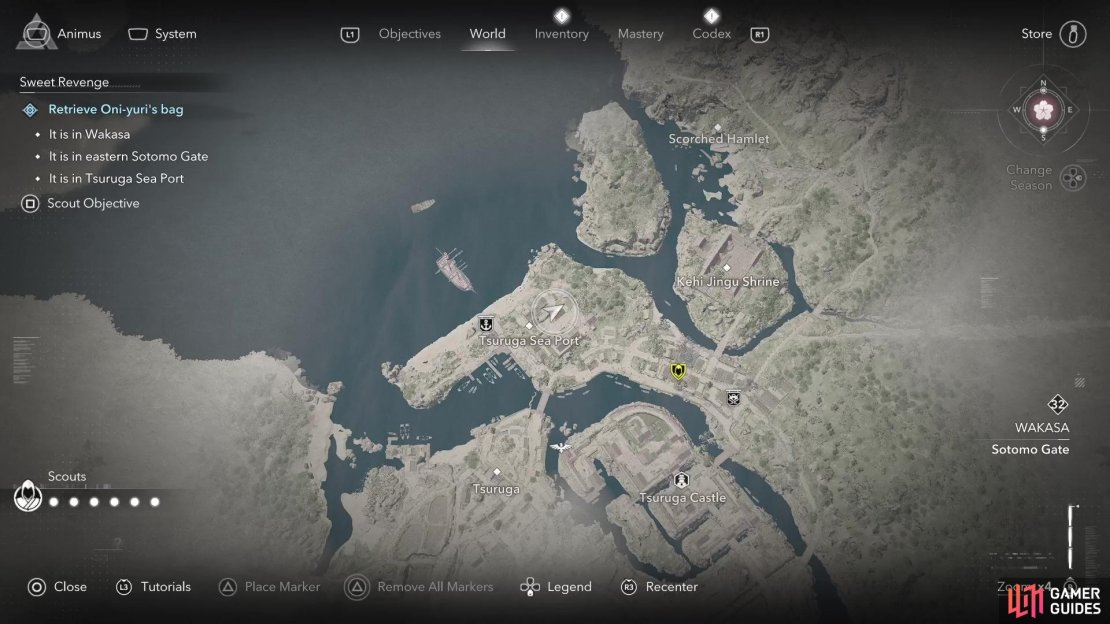Click the Tsuruga Castle icon
Screen dimensions: 1110x624
pyautogui.click(x=681, y=480)
